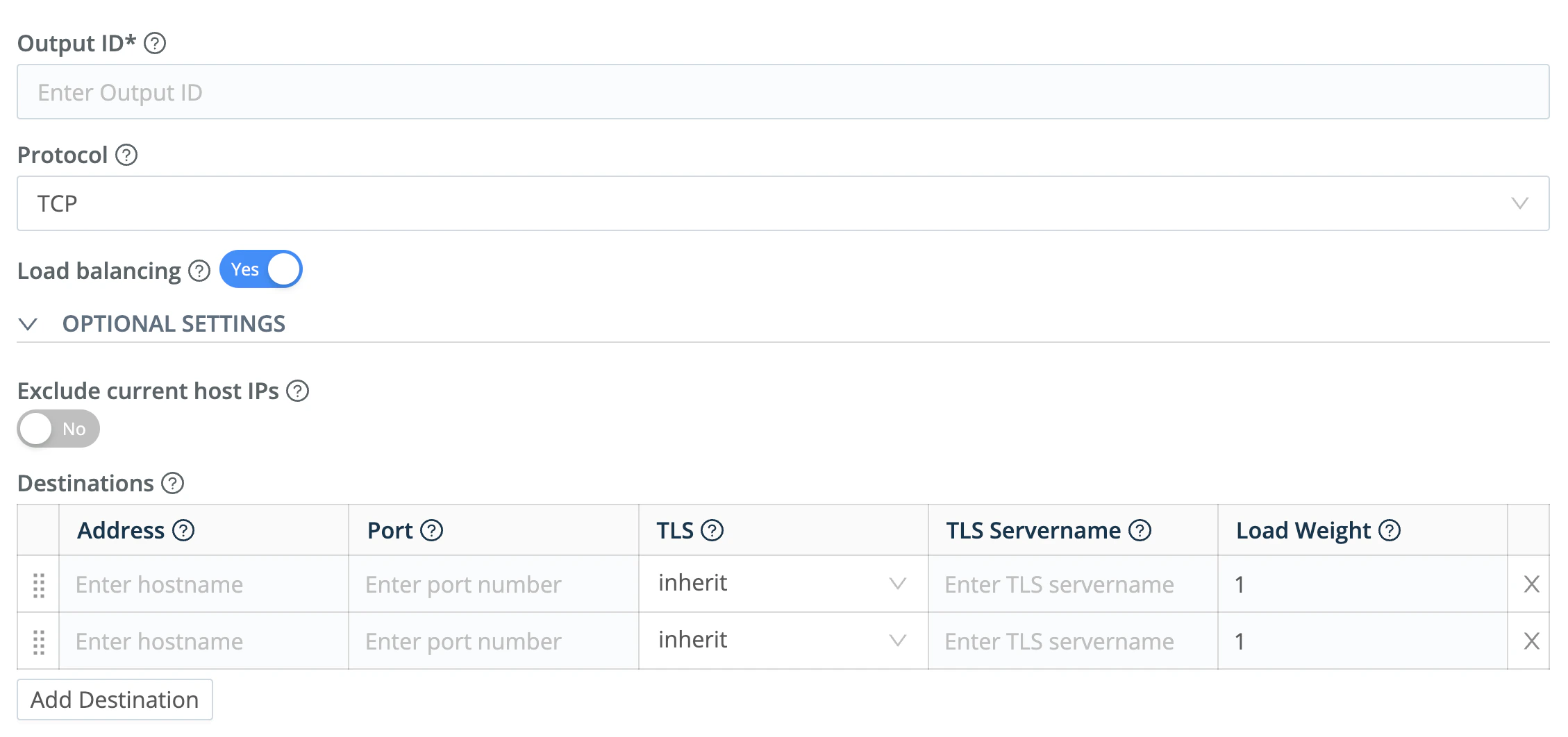The width and height of the screenshot is (1568, 737).
Task: Remove the second destination row
Action: [1531, 641]
